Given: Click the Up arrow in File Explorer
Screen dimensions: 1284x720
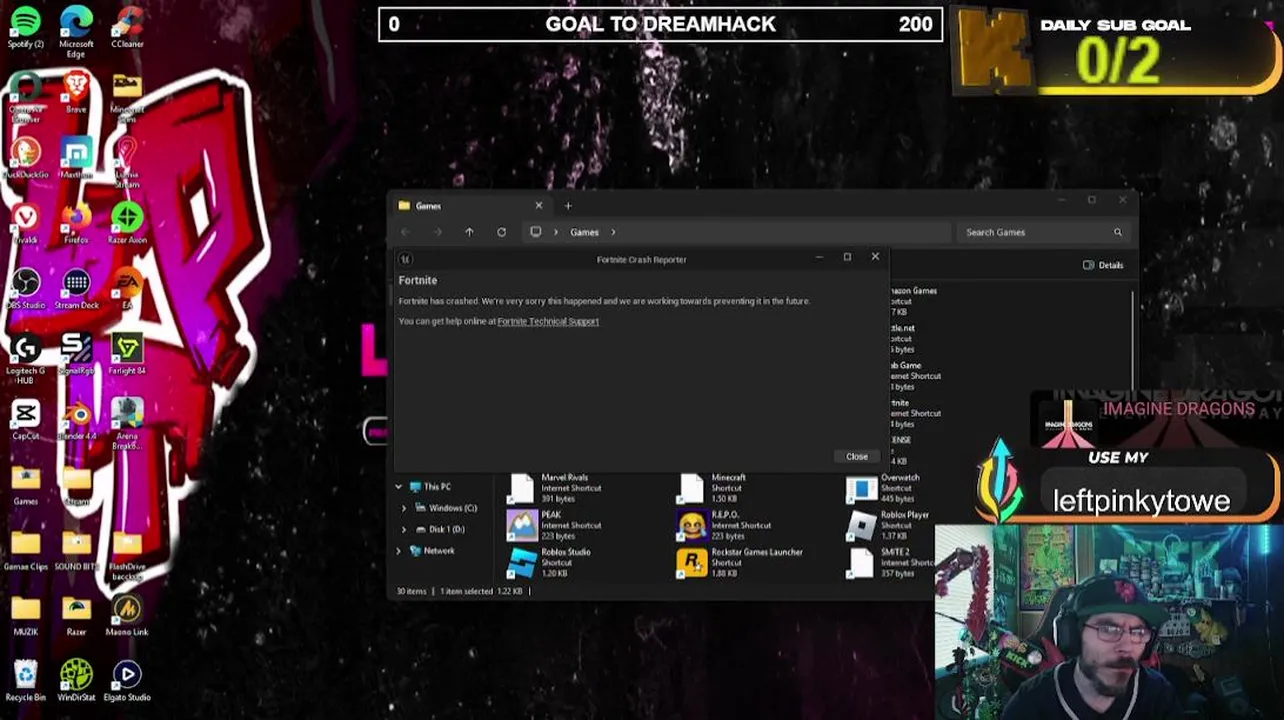Looking at the screenshot, I should click(x=469, y=232).
